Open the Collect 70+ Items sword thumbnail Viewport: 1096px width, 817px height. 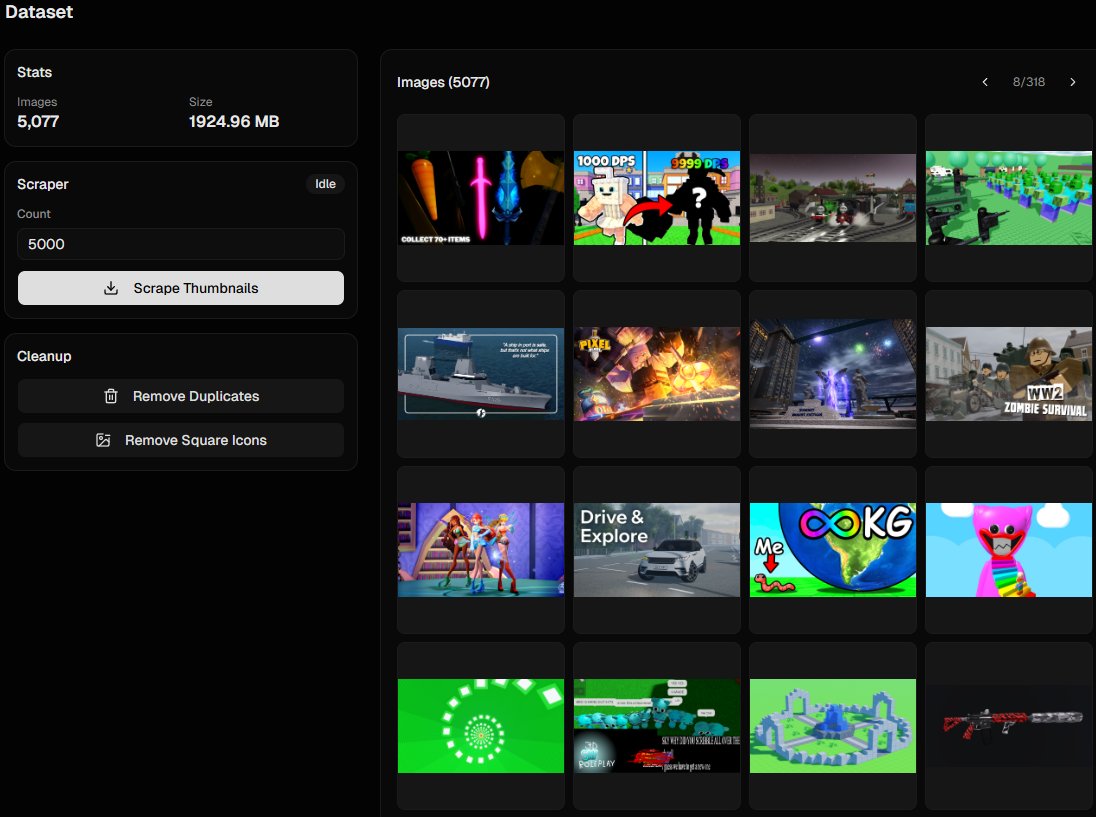click(481, 198)
